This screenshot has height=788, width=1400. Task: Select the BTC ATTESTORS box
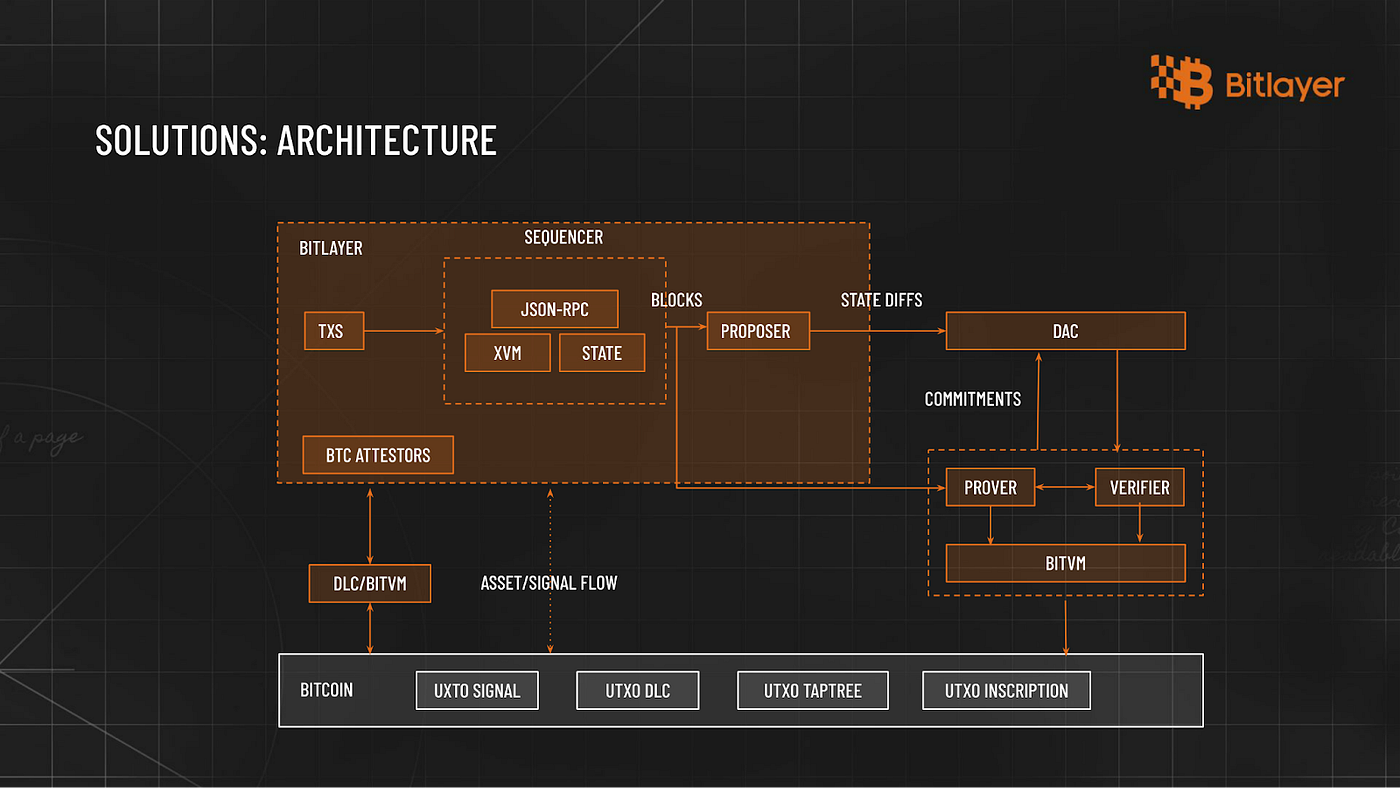(378, 455)
